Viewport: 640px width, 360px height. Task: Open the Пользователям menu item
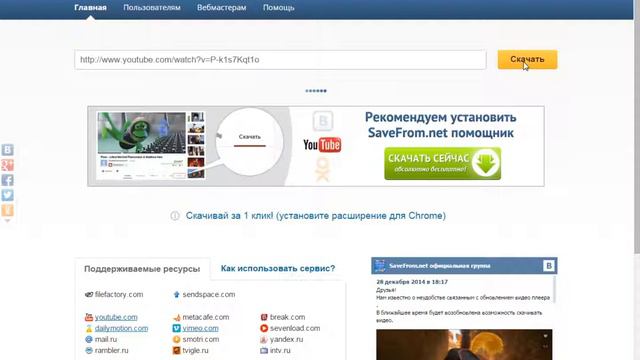coord(152,8)
